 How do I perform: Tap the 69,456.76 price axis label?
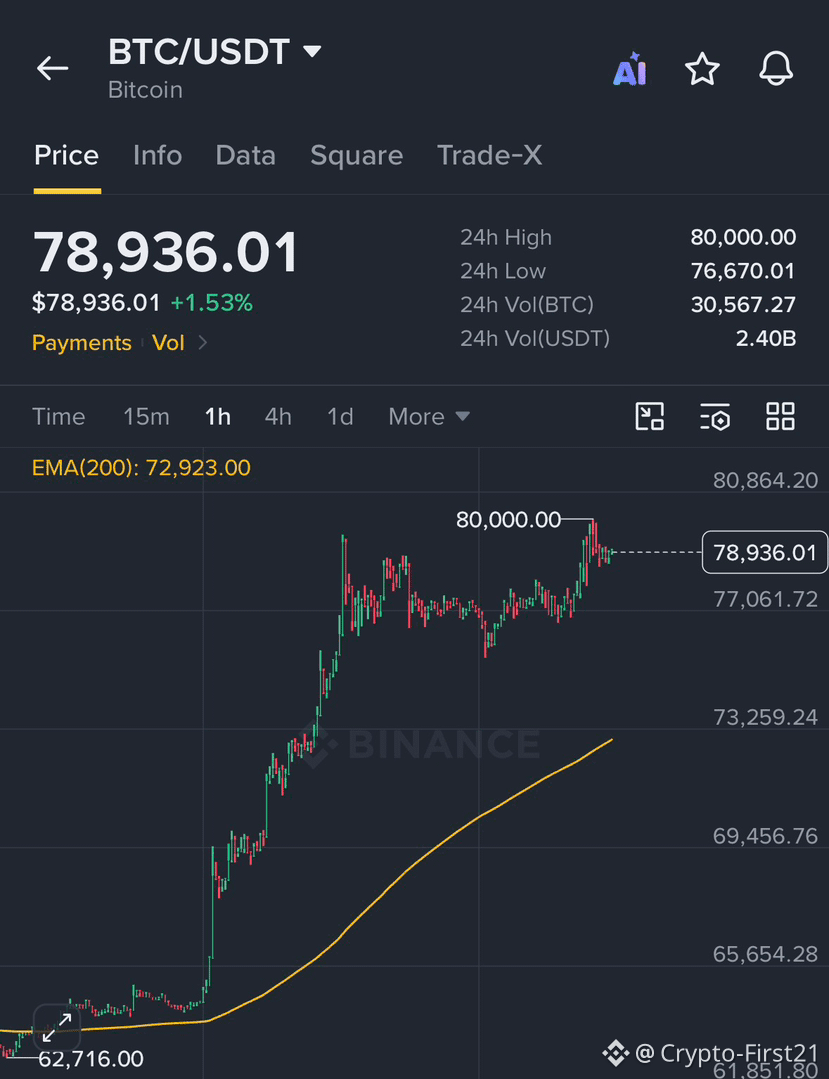766,836
